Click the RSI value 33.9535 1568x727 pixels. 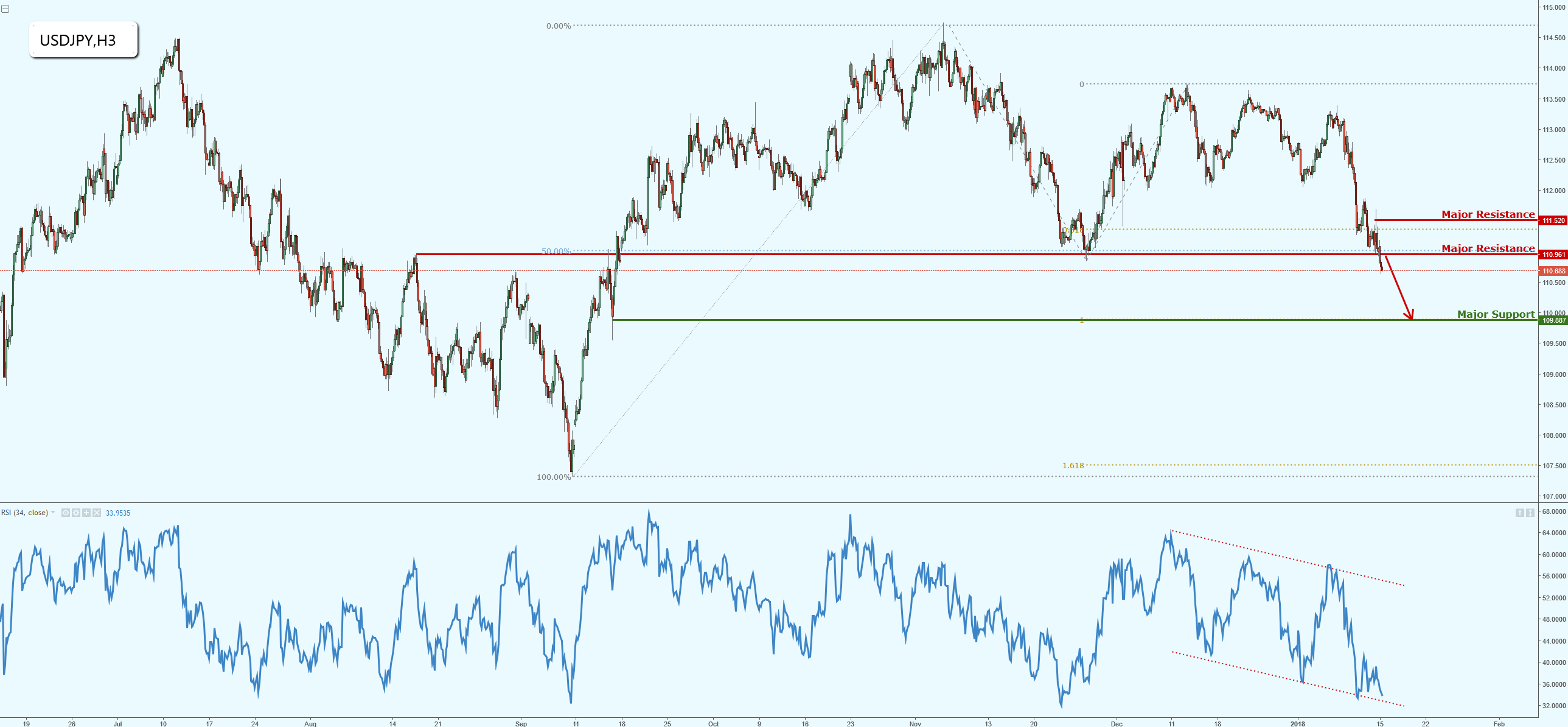(118, 513)
